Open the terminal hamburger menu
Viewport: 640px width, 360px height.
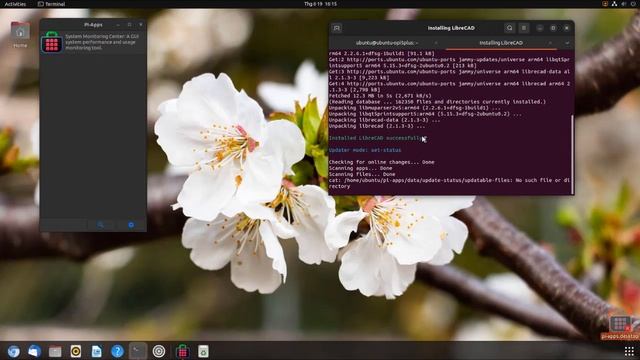[524, 28]
